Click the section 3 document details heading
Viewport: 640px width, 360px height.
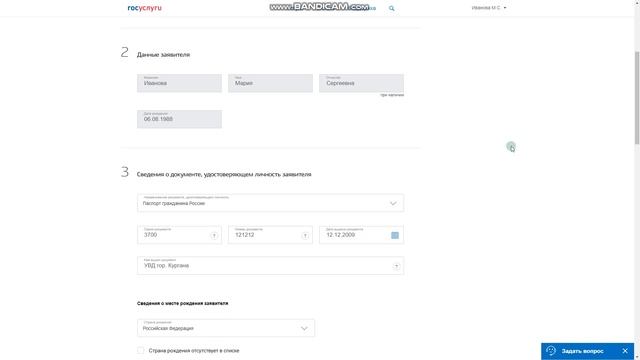click(x=224, y=174)
